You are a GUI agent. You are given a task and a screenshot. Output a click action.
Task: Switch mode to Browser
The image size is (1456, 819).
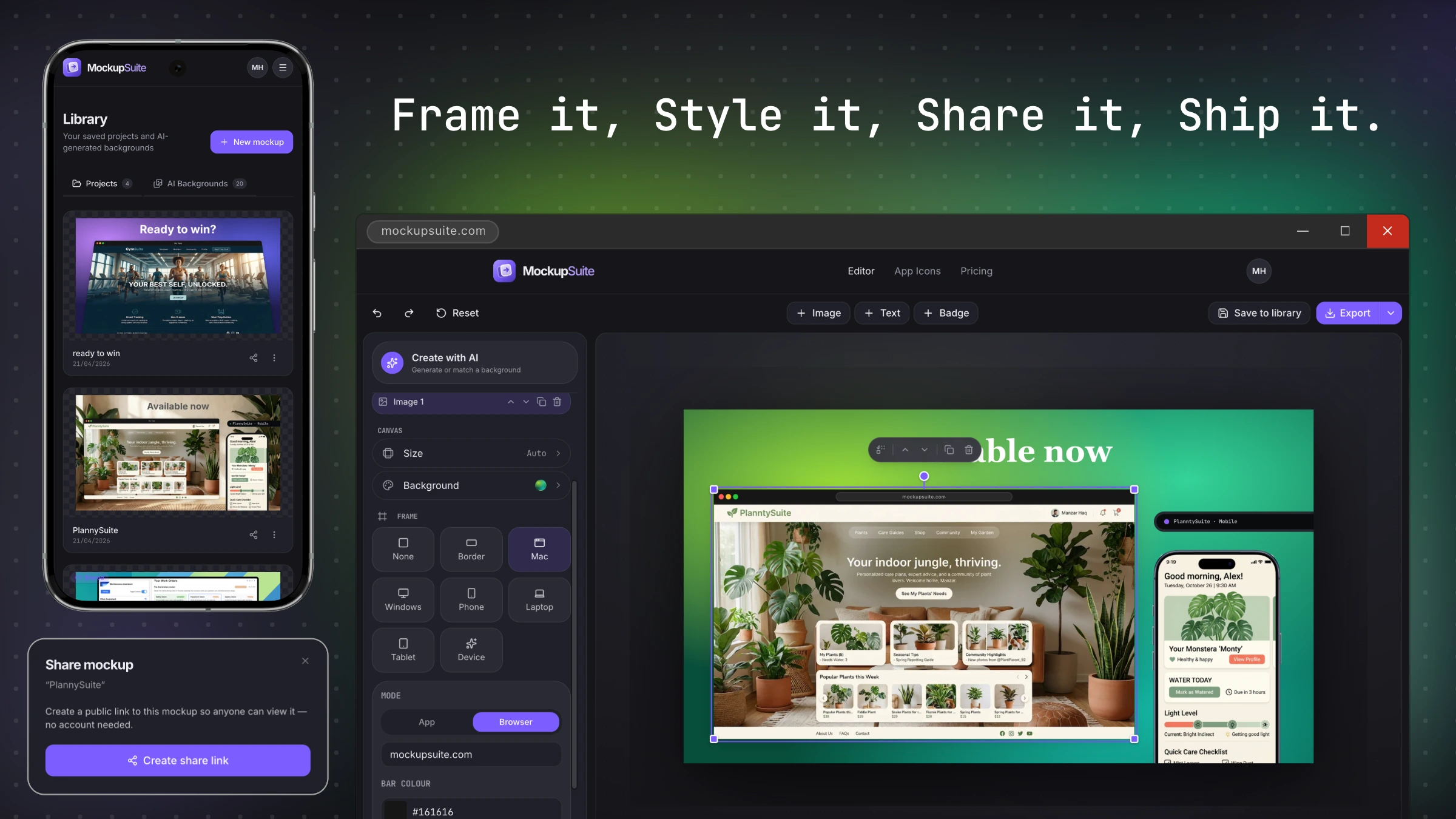516,722
